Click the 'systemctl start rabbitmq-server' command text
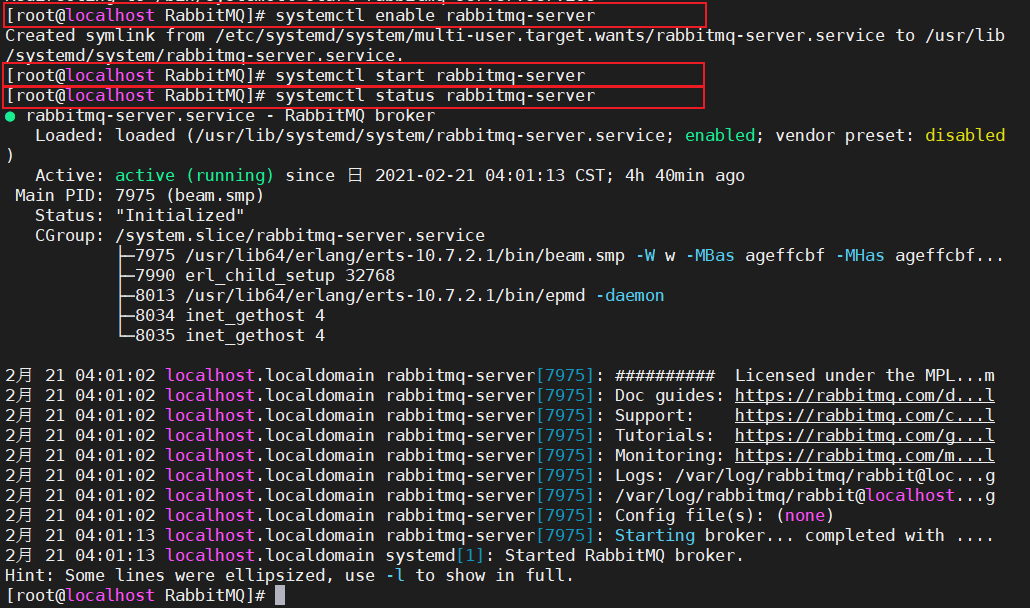1030x608 pixels. 430,76
